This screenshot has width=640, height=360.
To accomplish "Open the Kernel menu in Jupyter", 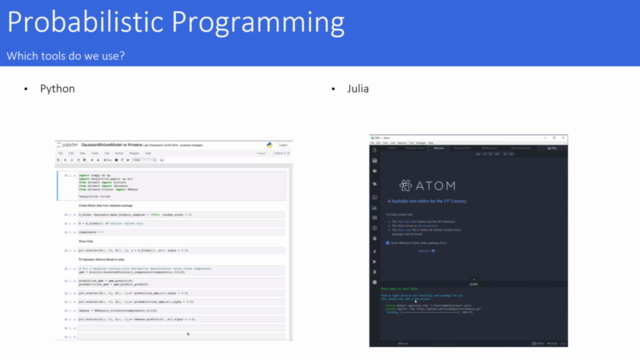I will (119, 153).
